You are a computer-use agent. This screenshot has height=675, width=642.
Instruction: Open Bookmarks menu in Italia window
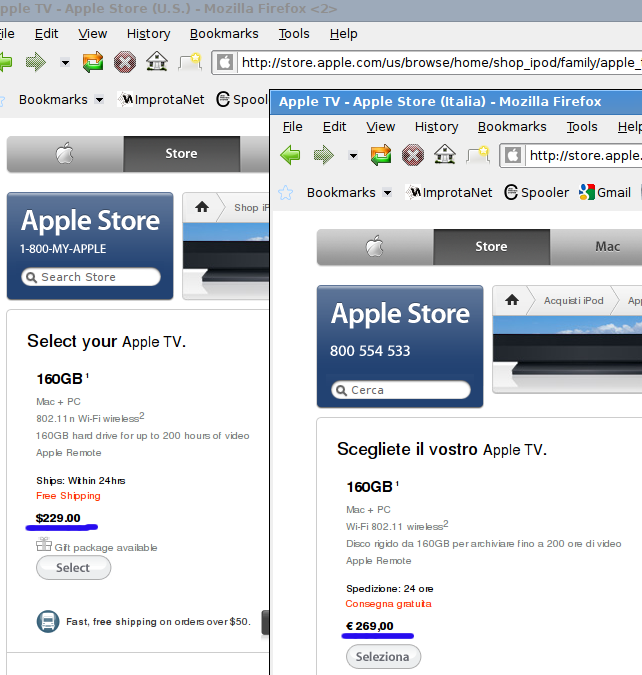[512, 127]
